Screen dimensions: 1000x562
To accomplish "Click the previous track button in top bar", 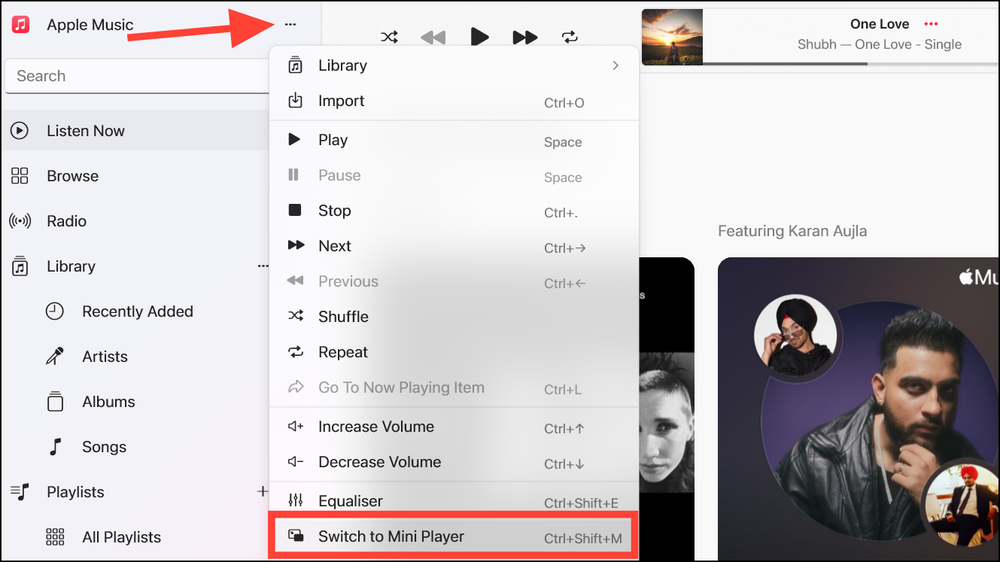I will tap(434, 38).
